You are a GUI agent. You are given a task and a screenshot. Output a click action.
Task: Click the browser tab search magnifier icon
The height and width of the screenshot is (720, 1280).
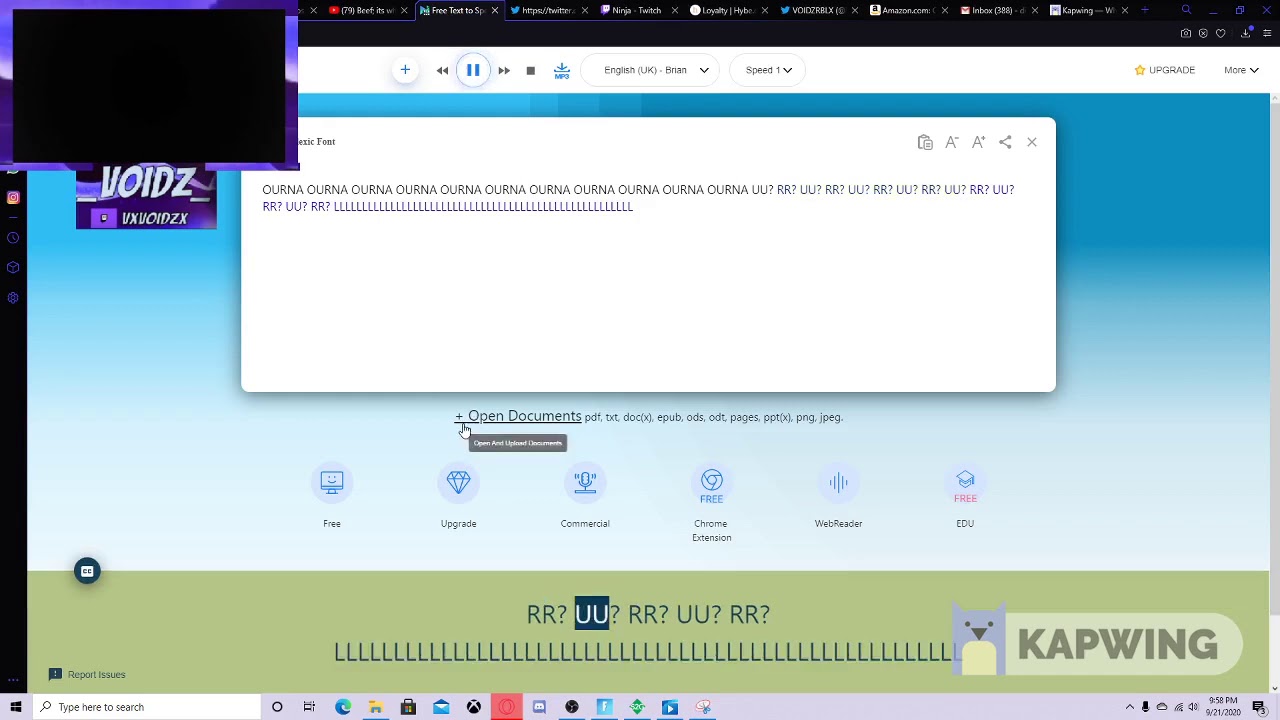tap(1186, 10)
